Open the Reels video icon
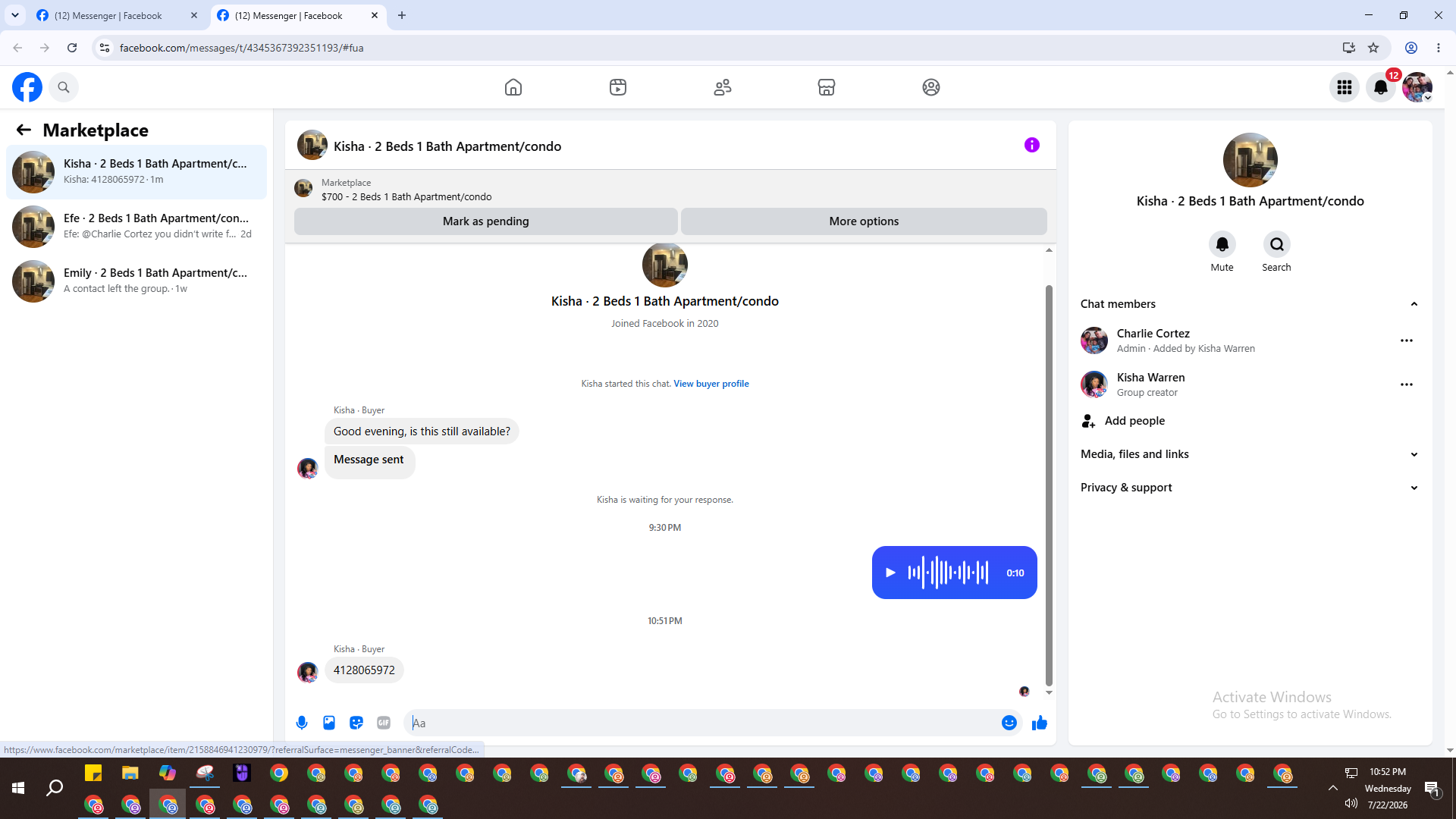This screenshot has width=1456, height=819. point(618,87)
